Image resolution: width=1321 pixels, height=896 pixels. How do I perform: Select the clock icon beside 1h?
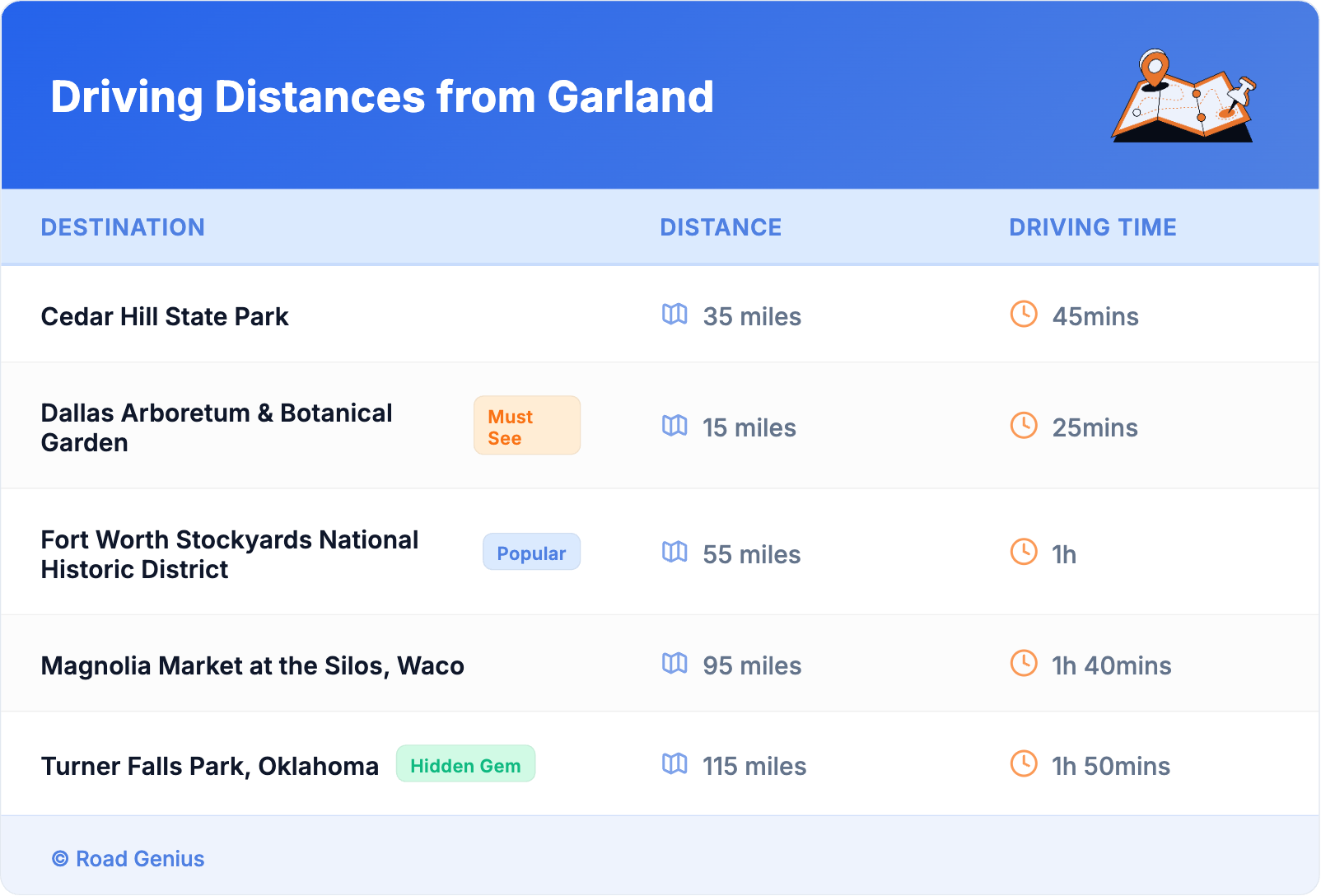tap(1024, 553)
